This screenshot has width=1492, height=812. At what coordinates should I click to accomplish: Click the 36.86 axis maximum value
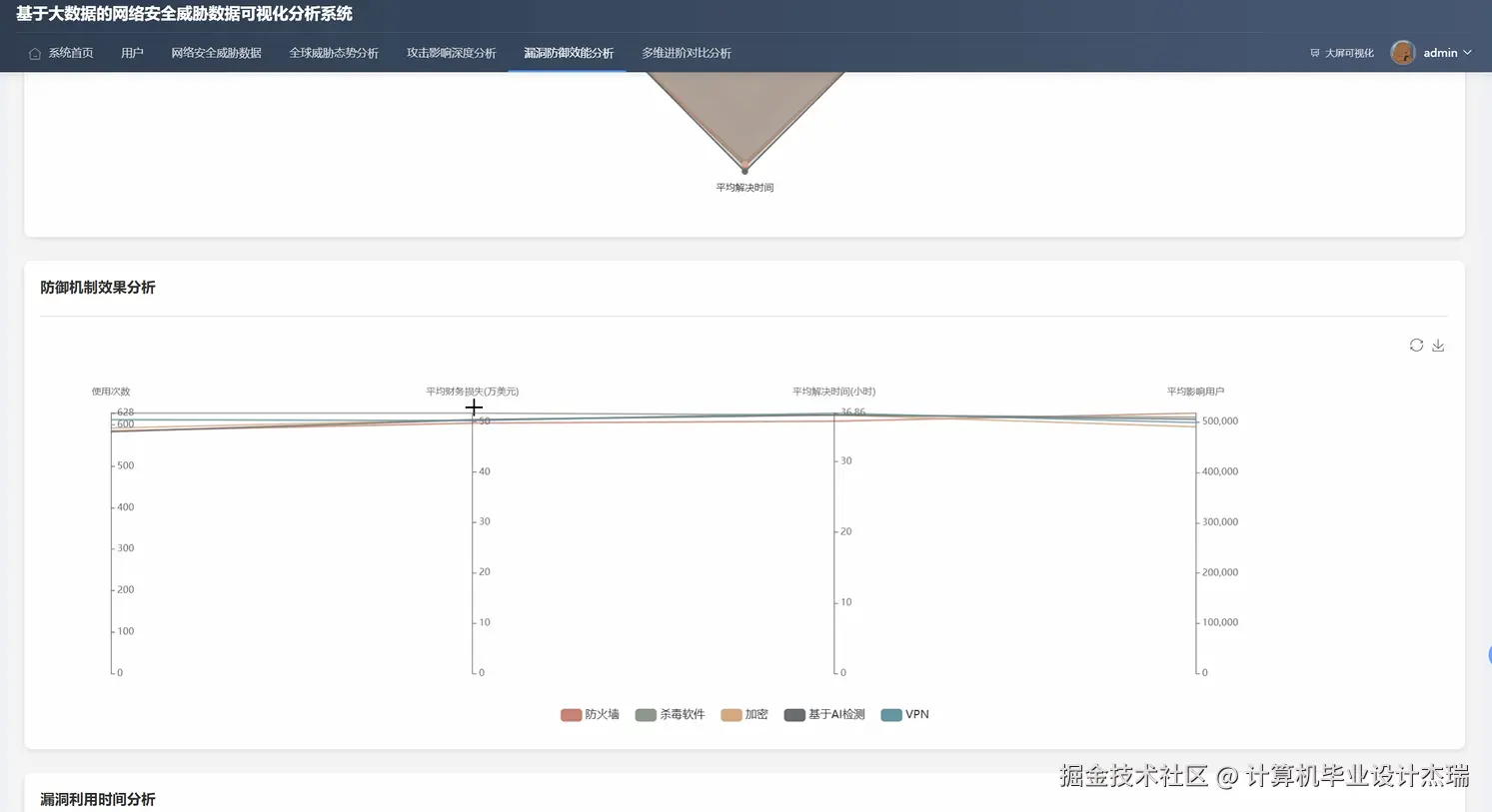(853, 411)
